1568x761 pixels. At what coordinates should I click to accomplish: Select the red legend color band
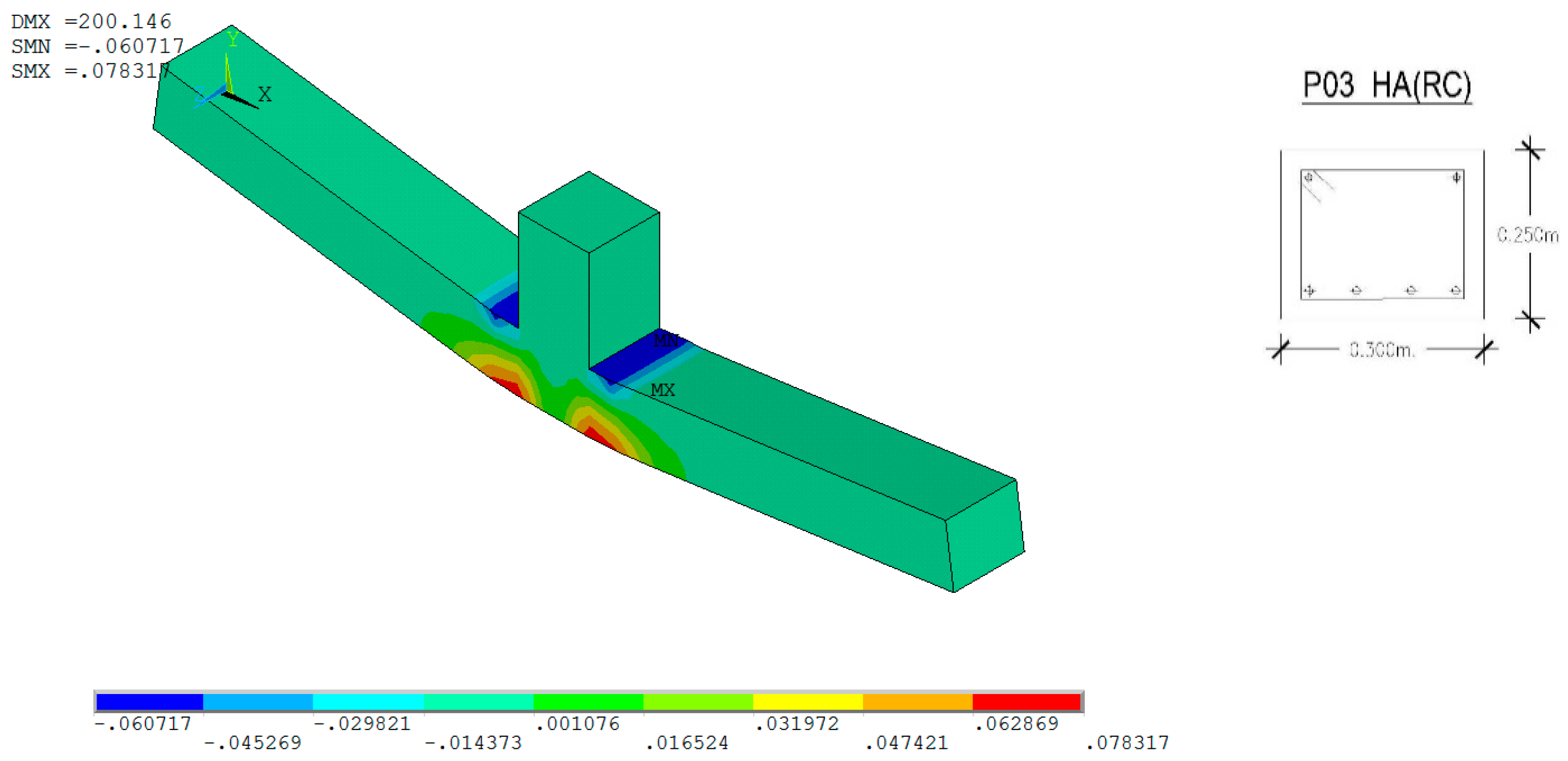[x=1026, y=702]
